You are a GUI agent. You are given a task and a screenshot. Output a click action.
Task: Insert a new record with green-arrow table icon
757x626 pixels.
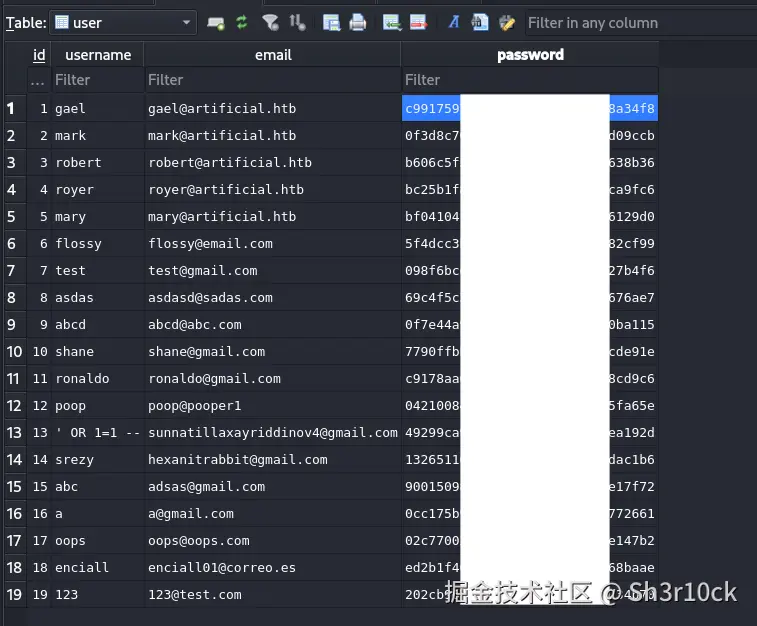(392, 22)
